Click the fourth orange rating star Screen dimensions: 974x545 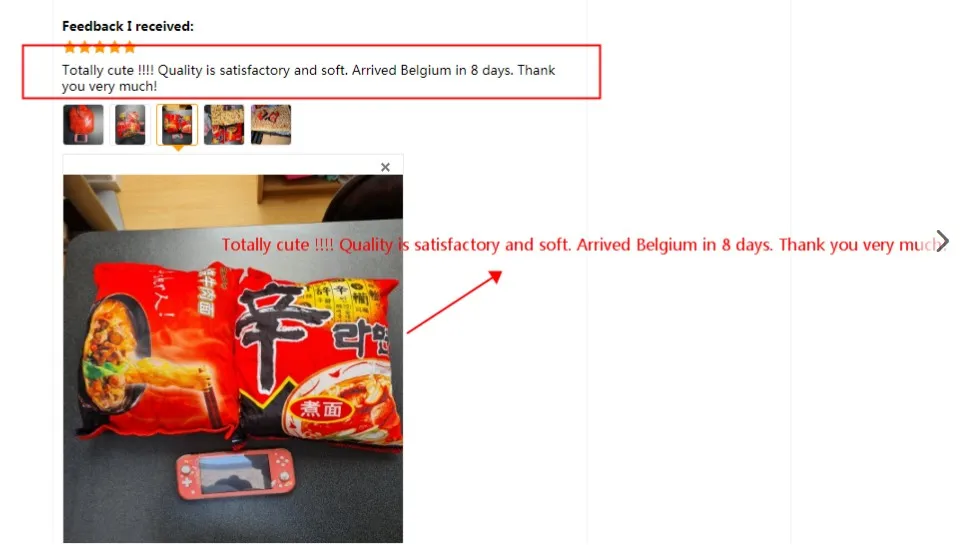[x=114, y=47]
